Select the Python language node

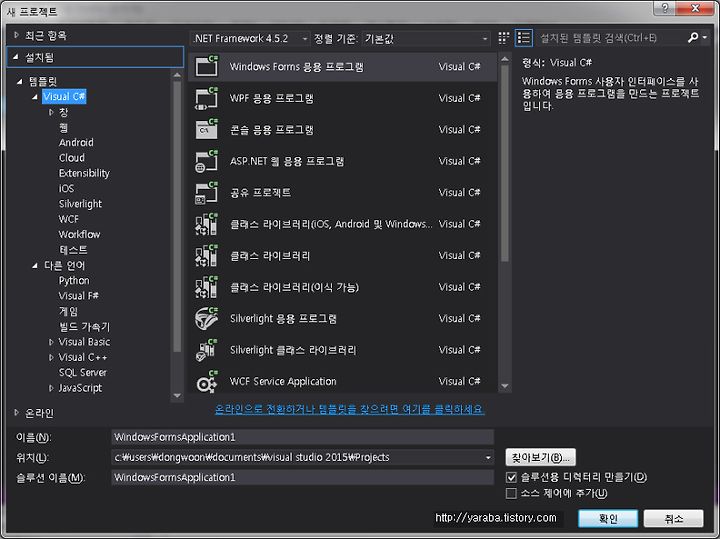pyautogui.click(x=74, y=281)
